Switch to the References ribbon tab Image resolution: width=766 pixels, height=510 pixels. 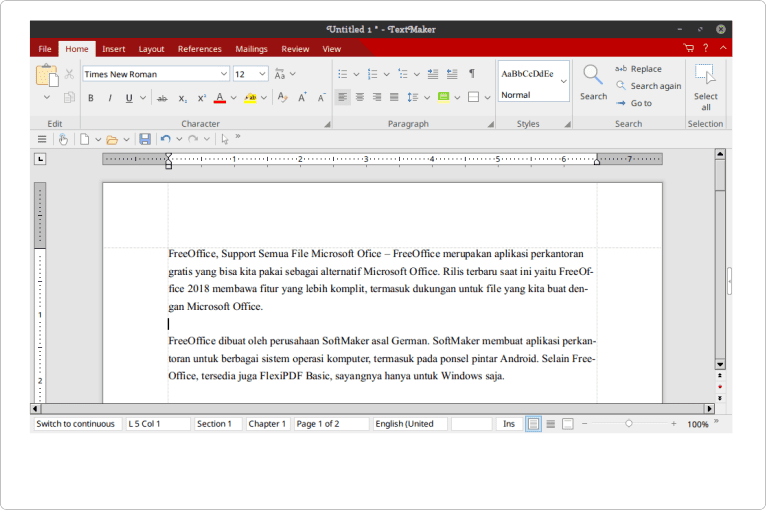tap(199, 49)
